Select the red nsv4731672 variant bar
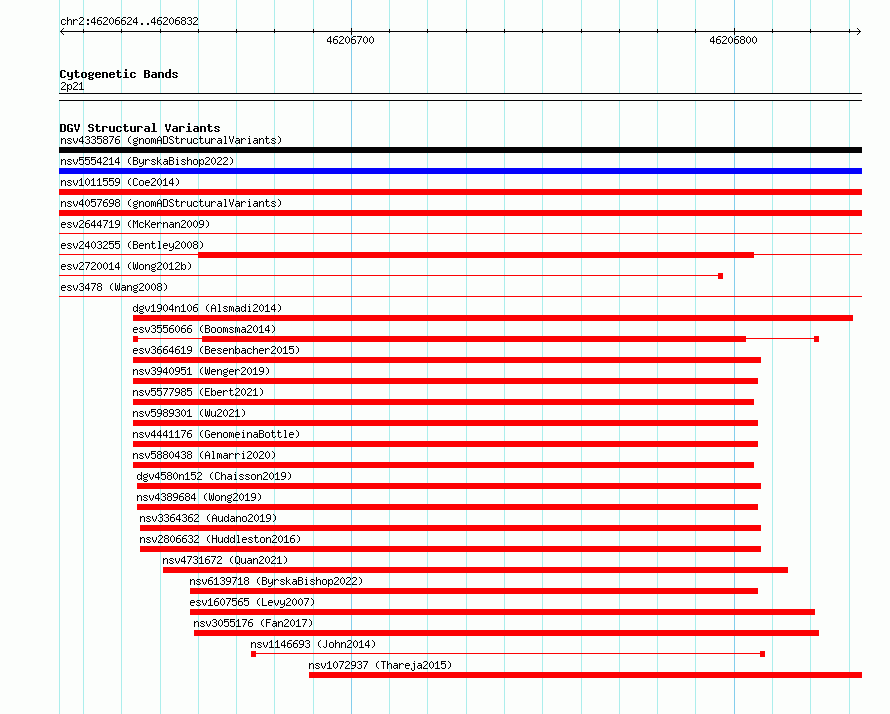This screenshot has height=714, width=890. (x=475, y=570)
